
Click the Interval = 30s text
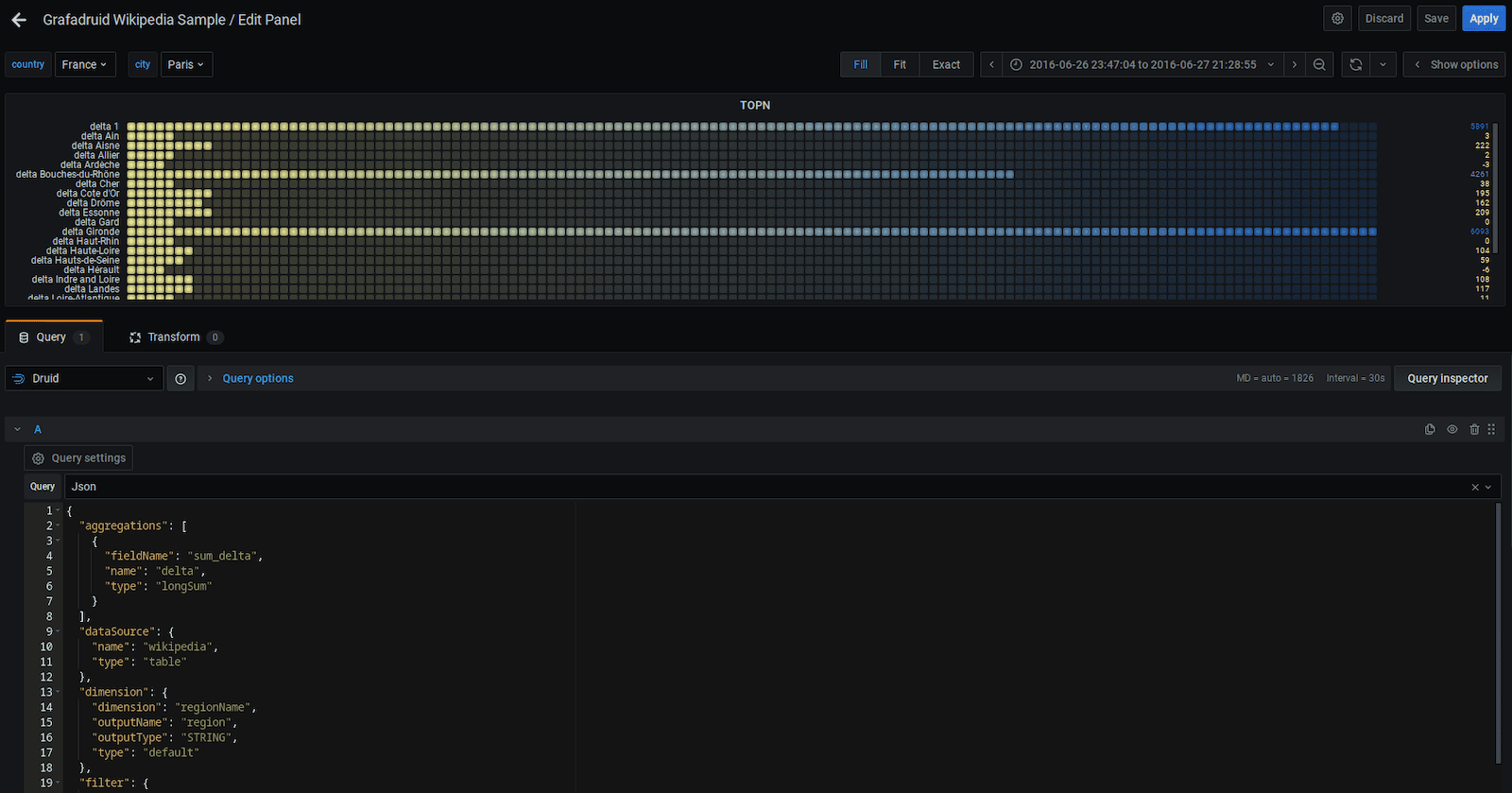coord(1355,378)
